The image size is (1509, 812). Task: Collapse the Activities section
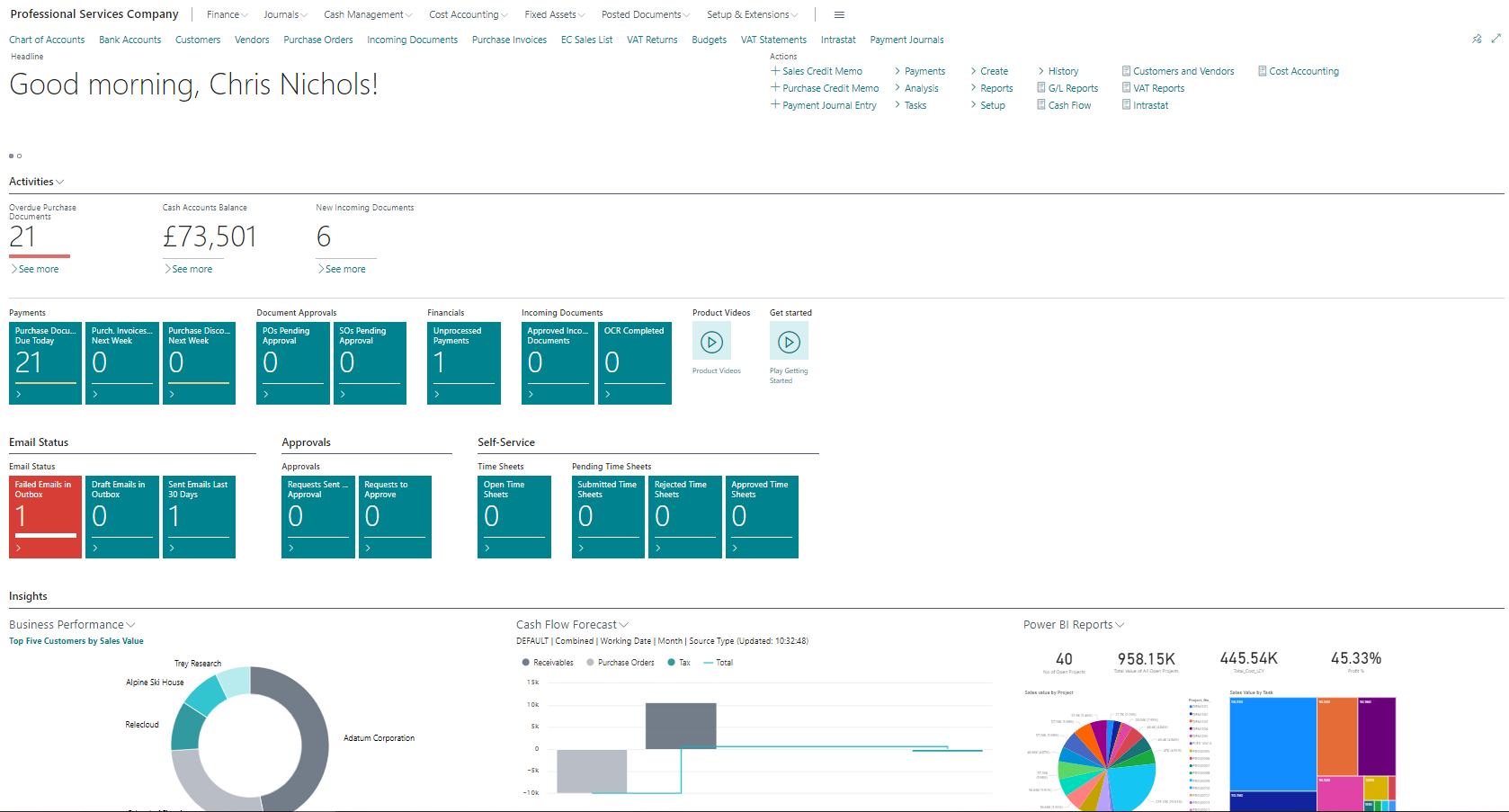60,181
